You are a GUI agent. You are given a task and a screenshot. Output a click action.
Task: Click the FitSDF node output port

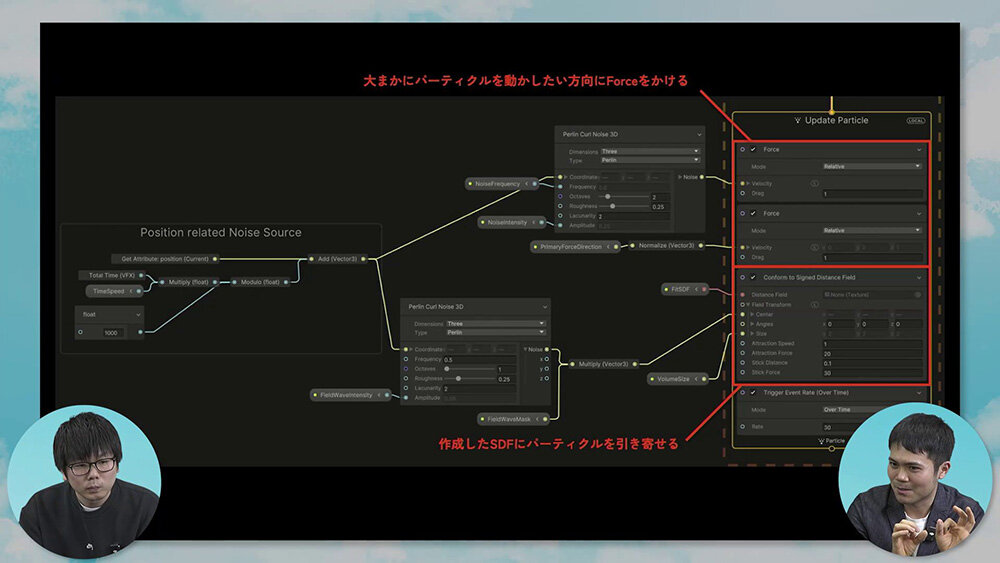pos(704,289)
